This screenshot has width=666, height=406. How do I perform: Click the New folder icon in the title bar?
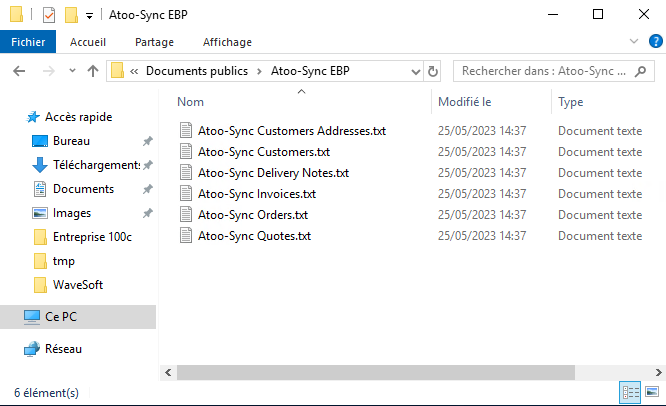[71, 15]
